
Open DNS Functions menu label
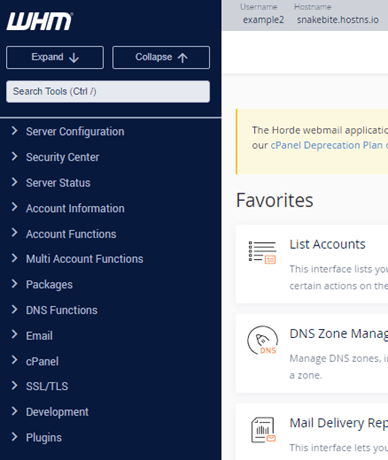point(62,310)
